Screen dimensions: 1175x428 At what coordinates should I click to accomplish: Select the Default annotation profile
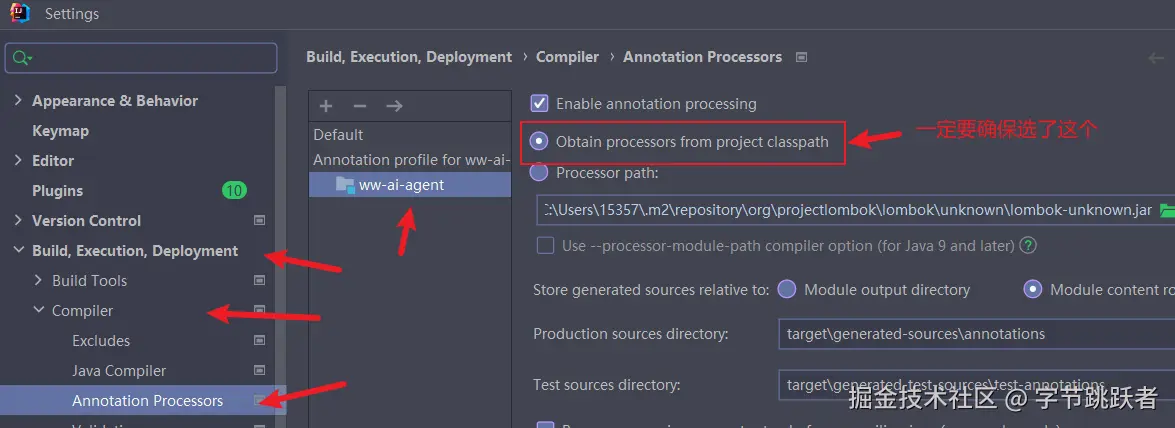click(x=338, y=135)
